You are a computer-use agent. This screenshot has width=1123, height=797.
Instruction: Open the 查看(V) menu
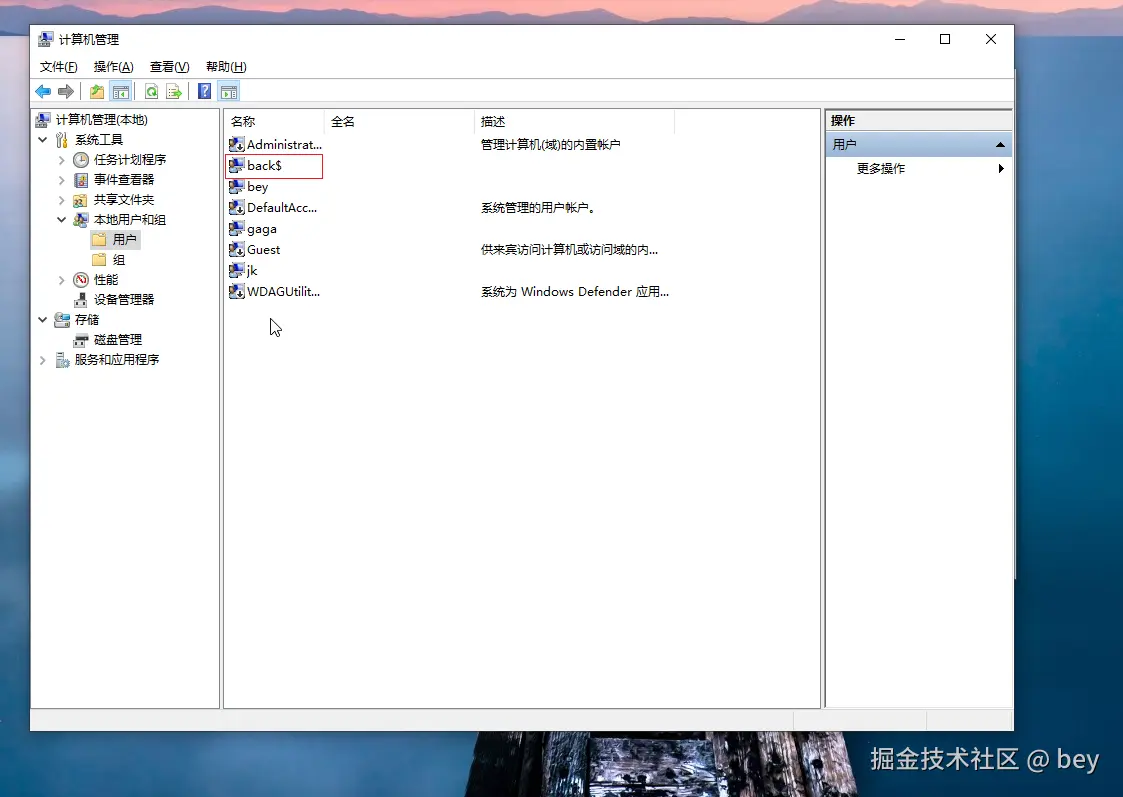pos(168,66)
